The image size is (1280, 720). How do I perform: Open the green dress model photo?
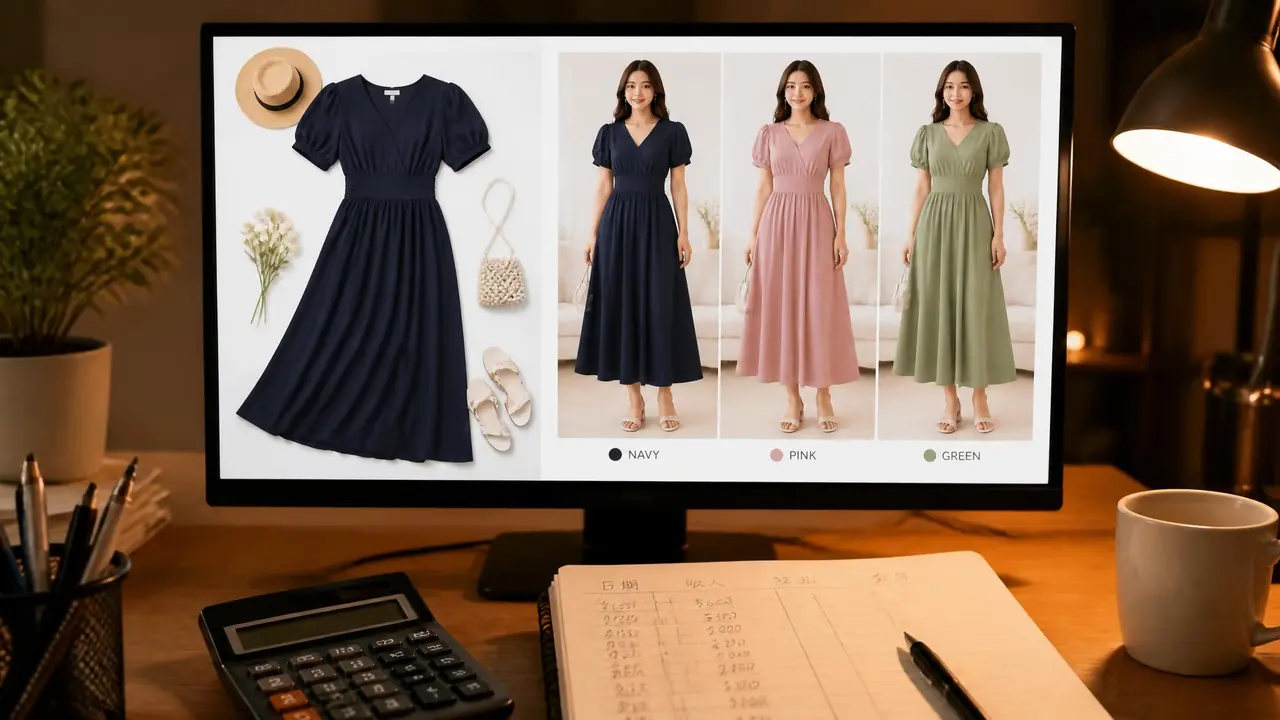pyautogui.click(x=958, y=246)
